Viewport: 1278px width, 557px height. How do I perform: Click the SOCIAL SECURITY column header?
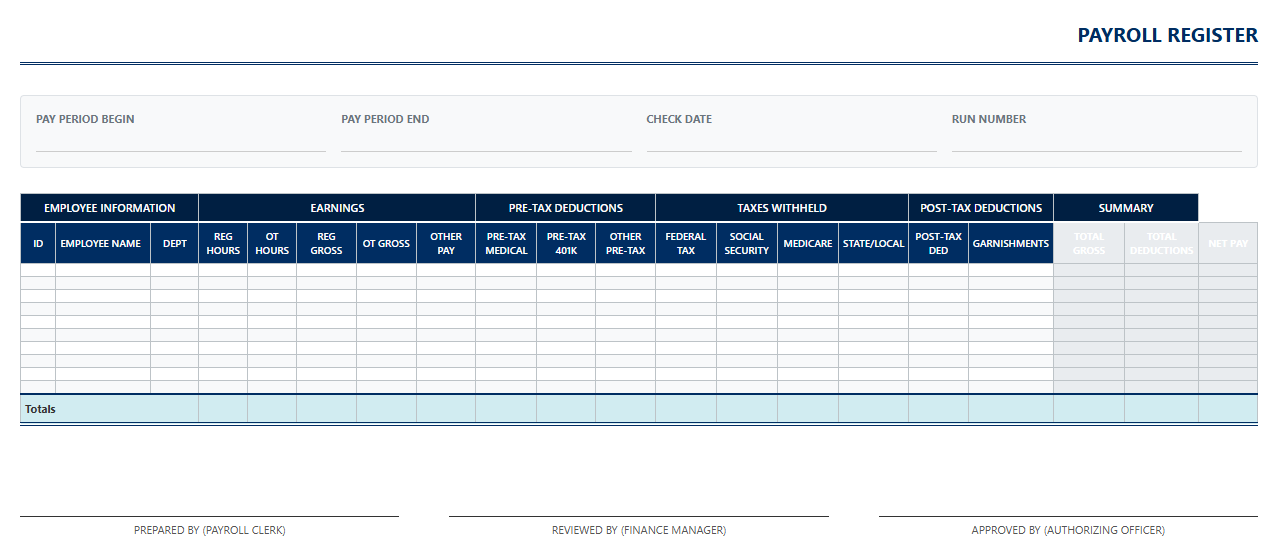747,243
